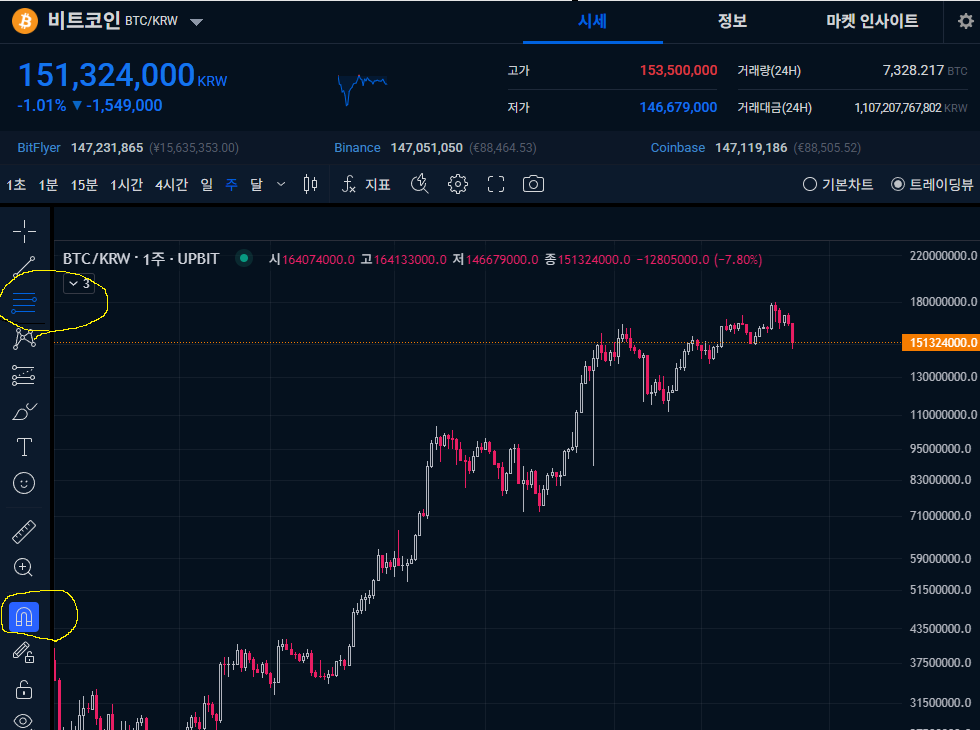The image size is (980, 730).
Task: Set interval to 달 (monthly)
Action: (256, 184)
